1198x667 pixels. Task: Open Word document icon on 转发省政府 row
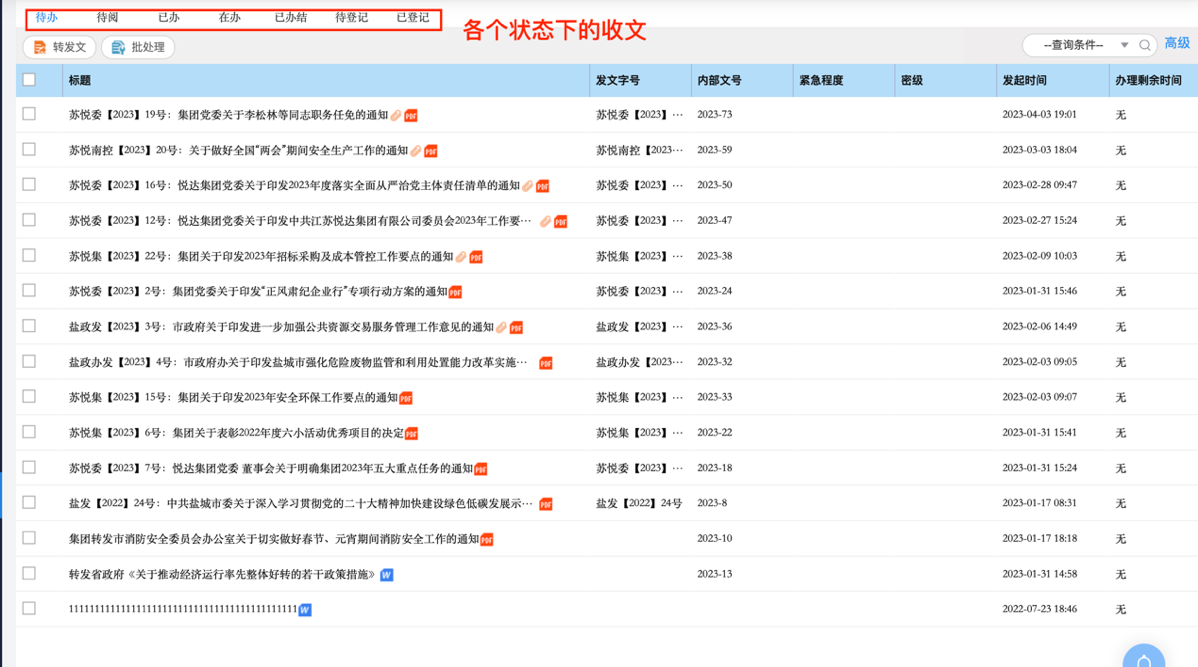click(x=386, y=575)
